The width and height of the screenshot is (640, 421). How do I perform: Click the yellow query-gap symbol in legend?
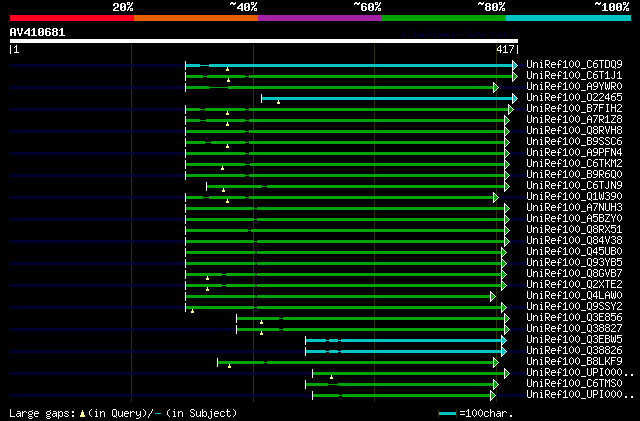pos(82,414)
